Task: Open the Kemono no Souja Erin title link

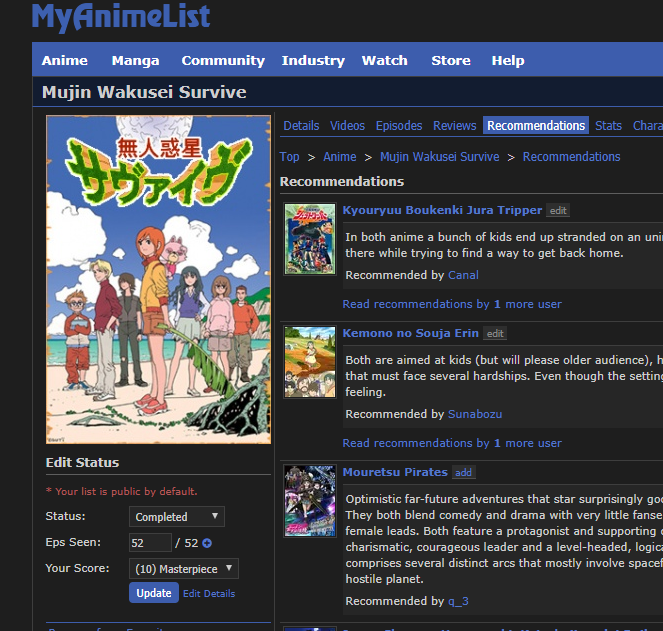Action: [410, 333]
